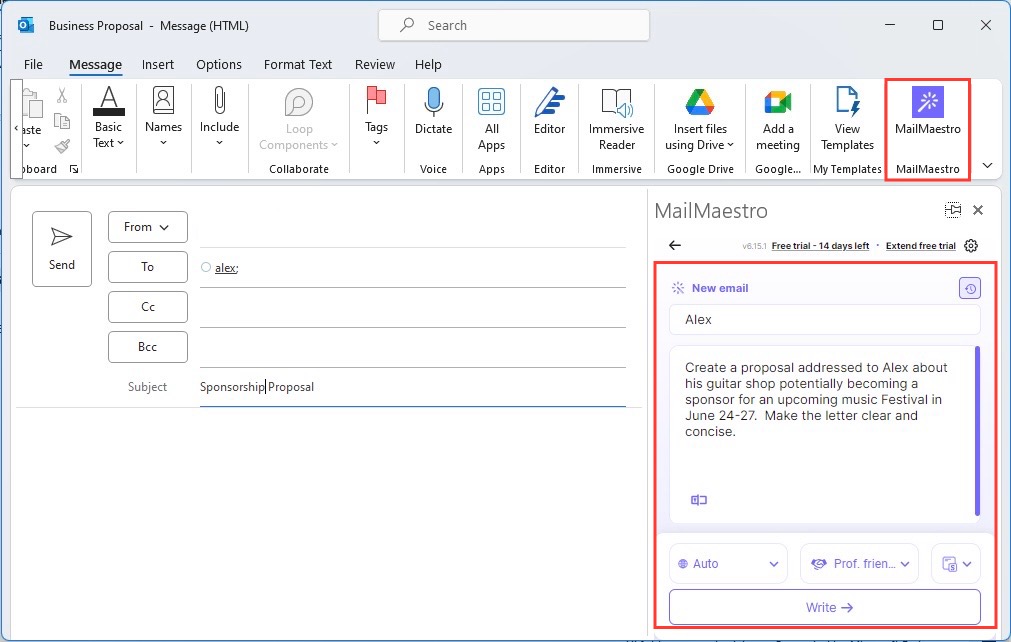
Task: Click the Subject field with Sponsorship Proposal
Action: pos(413,387)
